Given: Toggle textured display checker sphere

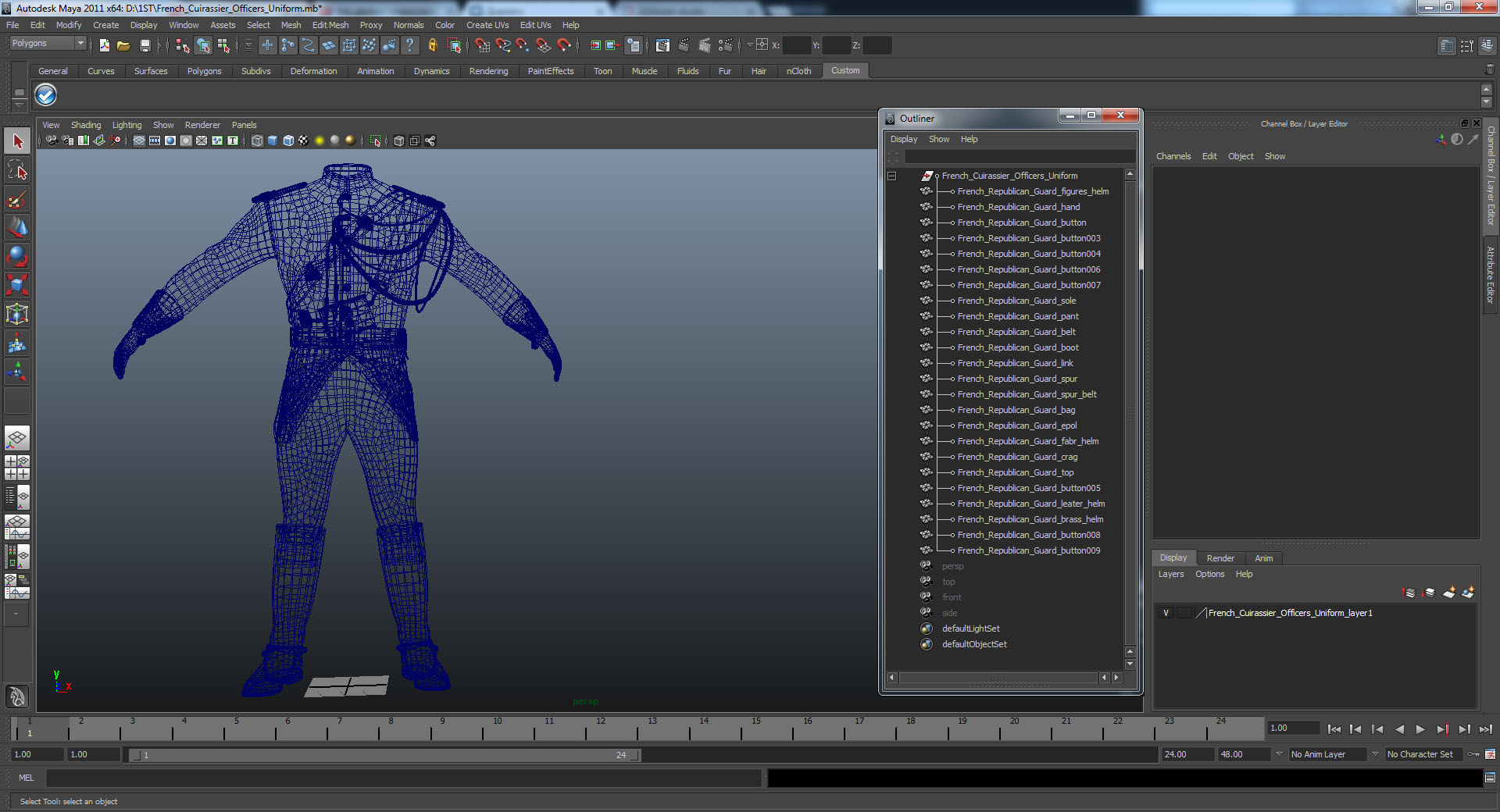Looking at the screenshot, I should [304, 141].
